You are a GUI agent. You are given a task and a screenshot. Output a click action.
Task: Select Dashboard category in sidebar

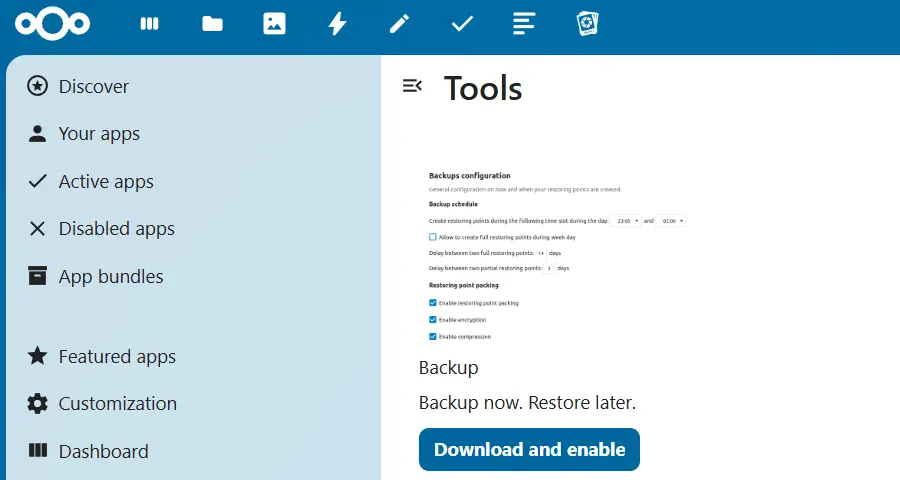103,452
